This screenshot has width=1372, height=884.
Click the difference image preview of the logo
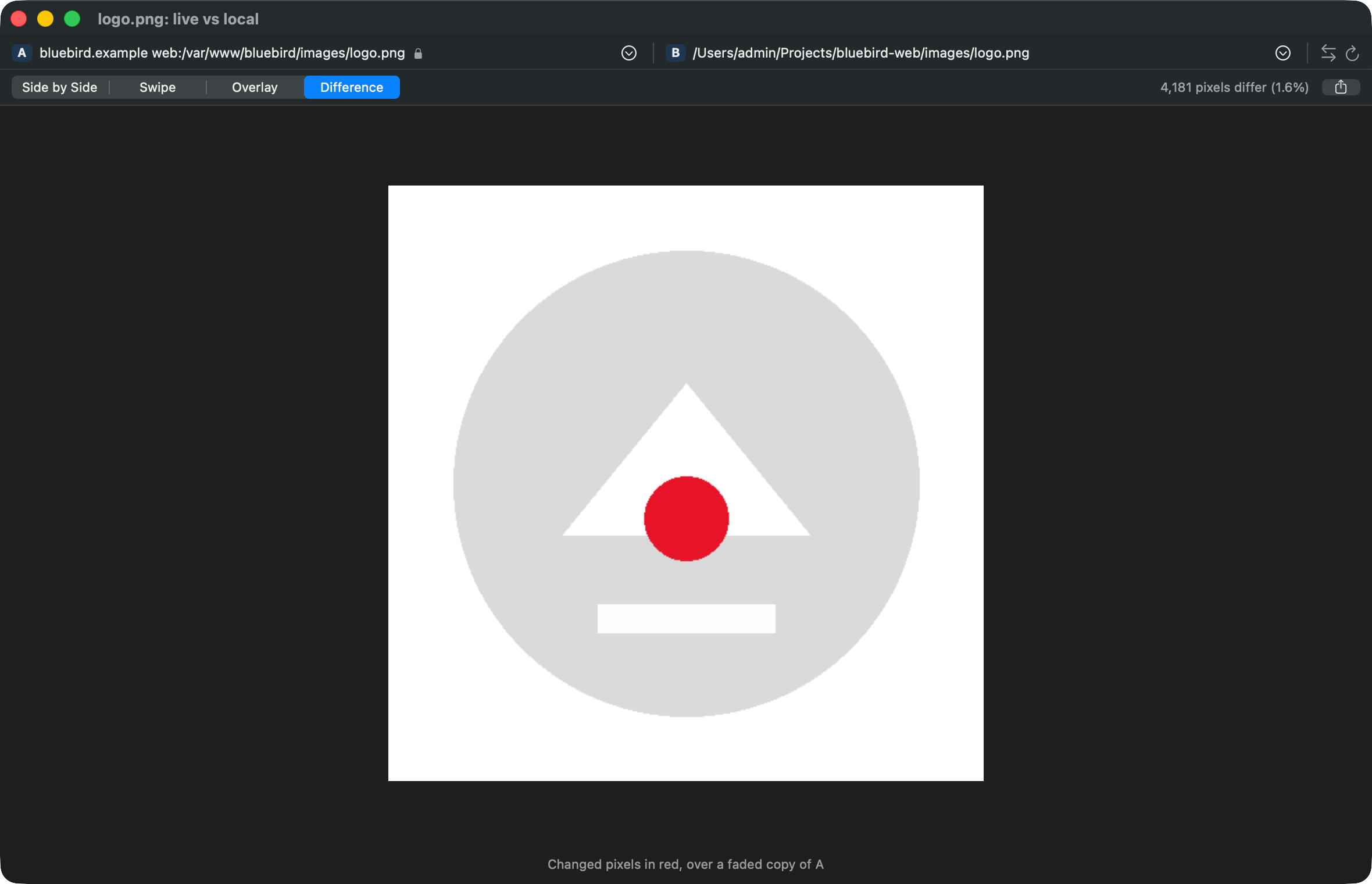(x=686, y=483)
